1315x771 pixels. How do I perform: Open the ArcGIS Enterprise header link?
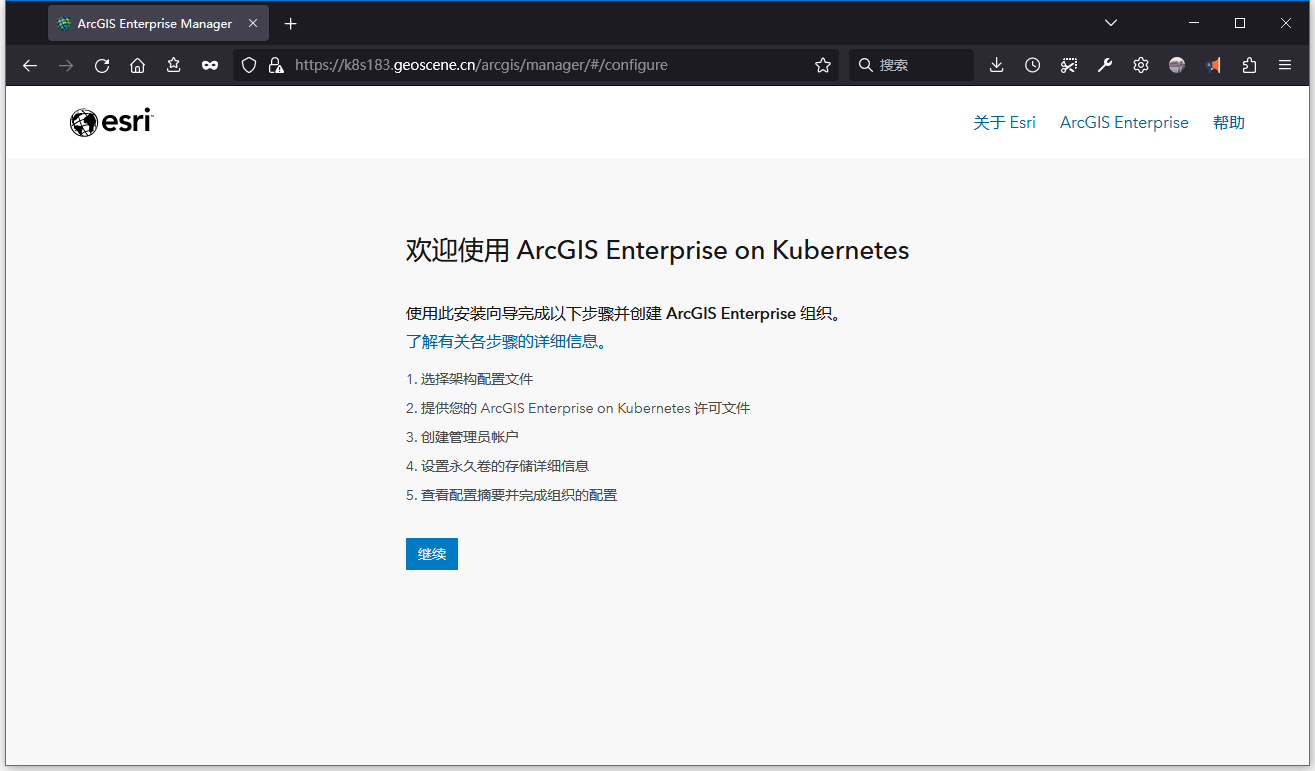[1124, 122]
